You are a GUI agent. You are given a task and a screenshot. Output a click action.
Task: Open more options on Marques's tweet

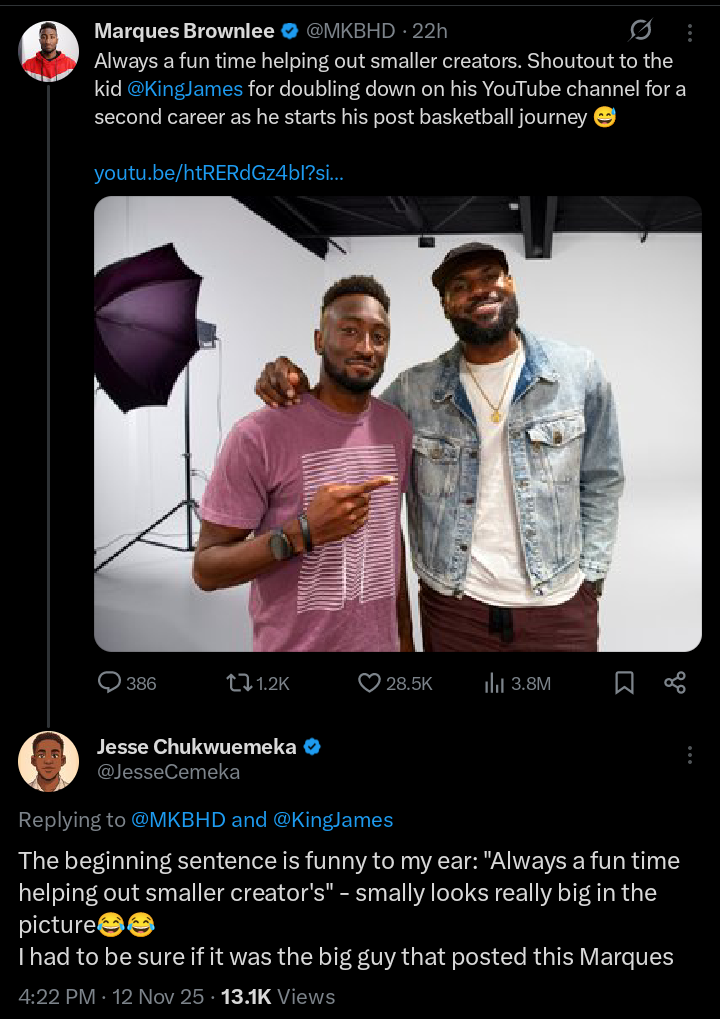click(689, 31)
